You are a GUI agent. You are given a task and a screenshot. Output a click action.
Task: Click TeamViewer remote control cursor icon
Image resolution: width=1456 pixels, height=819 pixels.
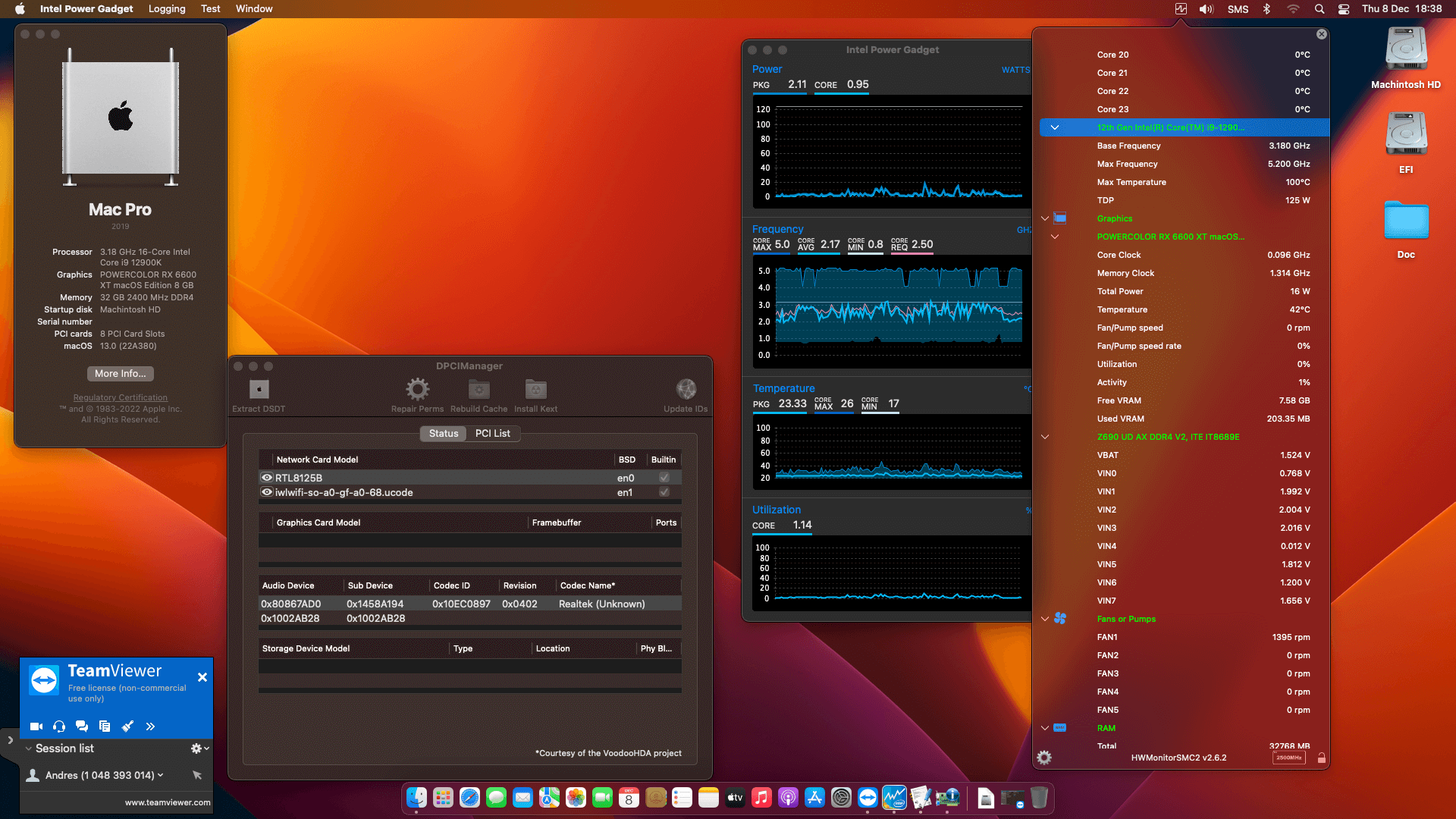coord(197,775)
